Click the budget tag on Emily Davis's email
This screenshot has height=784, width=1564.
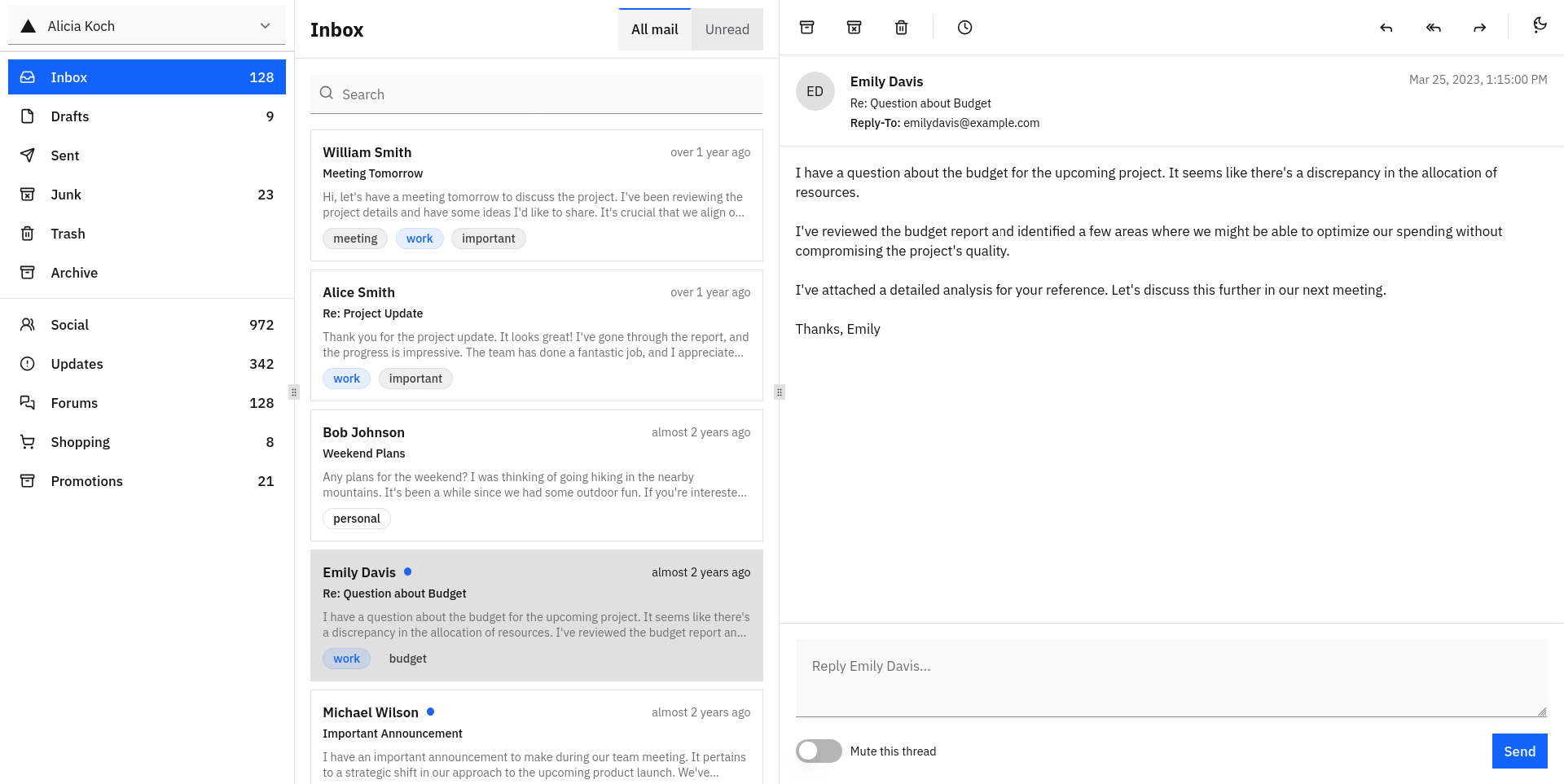[408, 659]
